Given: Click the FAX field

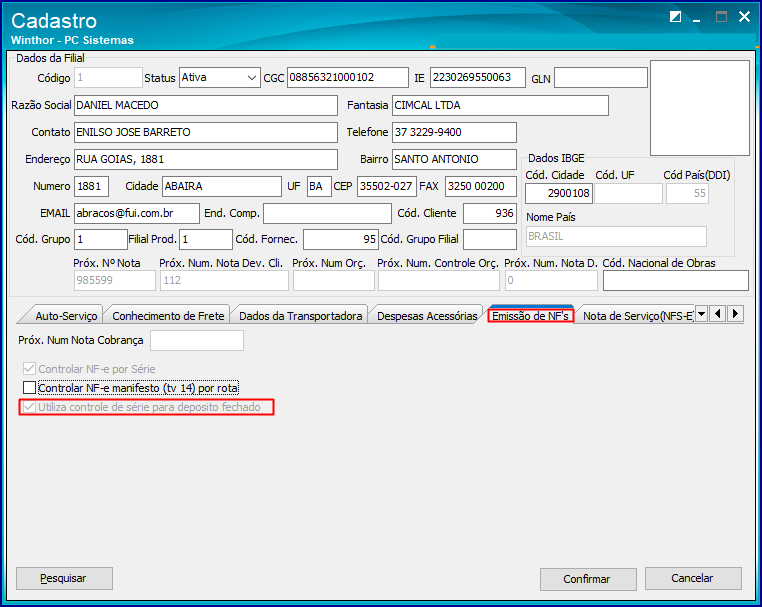Looking at the screenshot, I should tap(481, 187).
